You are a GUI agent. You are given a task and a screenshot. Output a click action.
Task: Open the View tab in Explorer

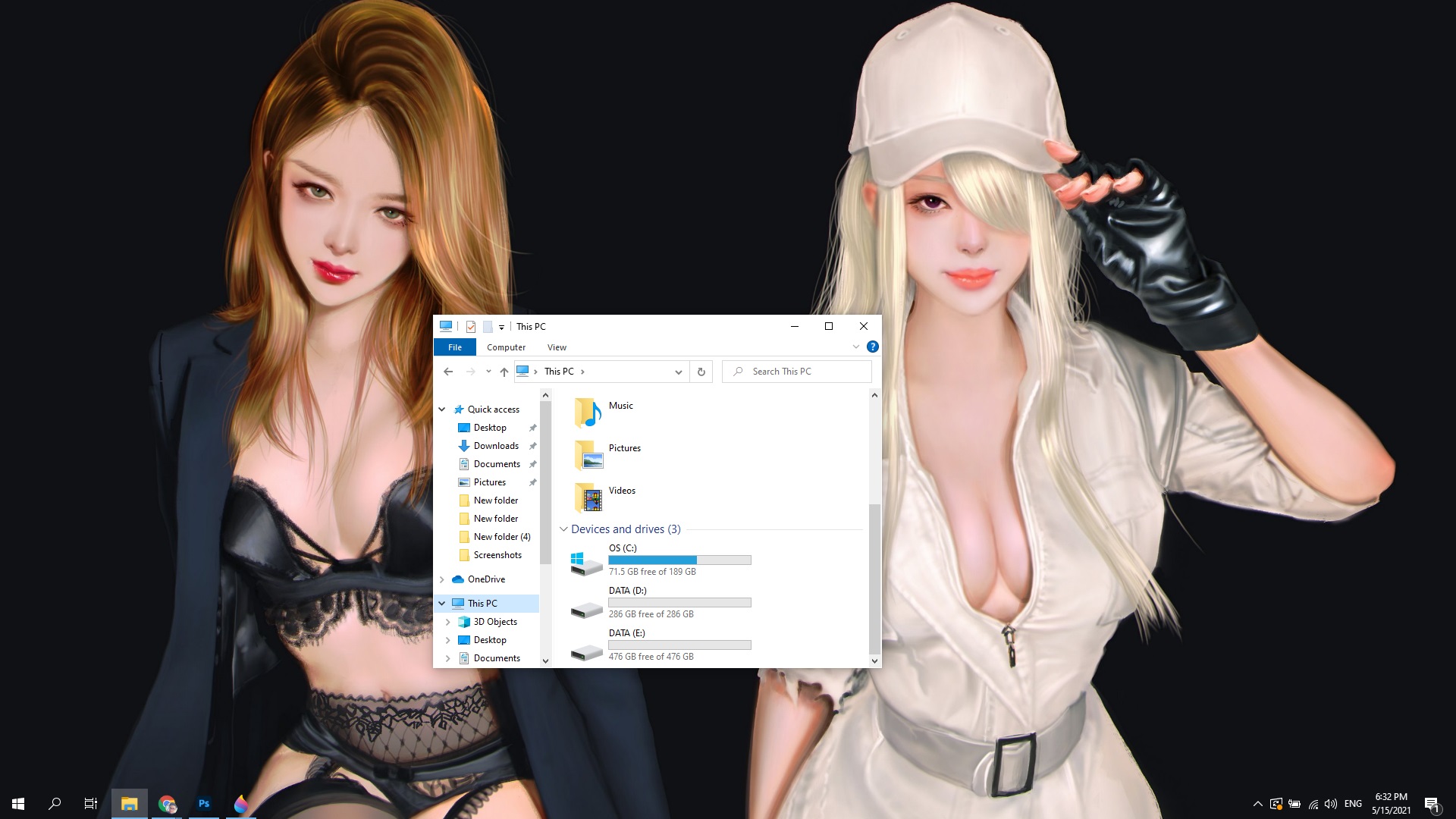click(556, 347)
